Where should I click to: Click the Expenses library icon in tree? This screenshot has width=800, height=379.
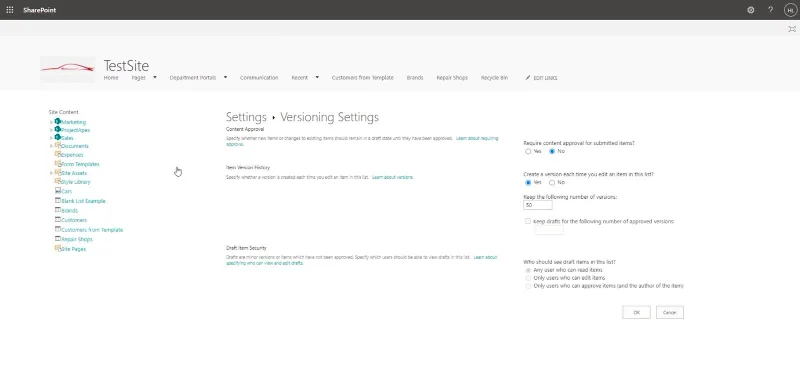[58, 154]
